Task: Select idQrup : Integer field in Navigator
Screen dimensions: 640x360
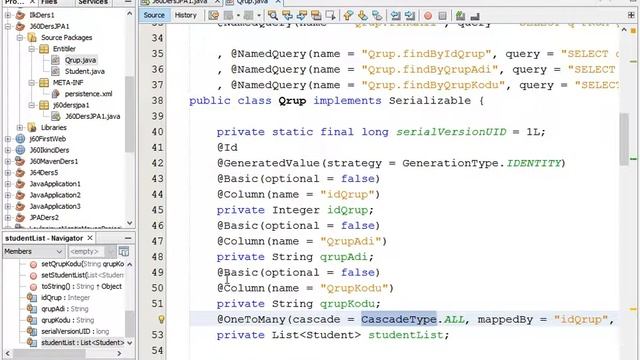Action: click(65, 298)
